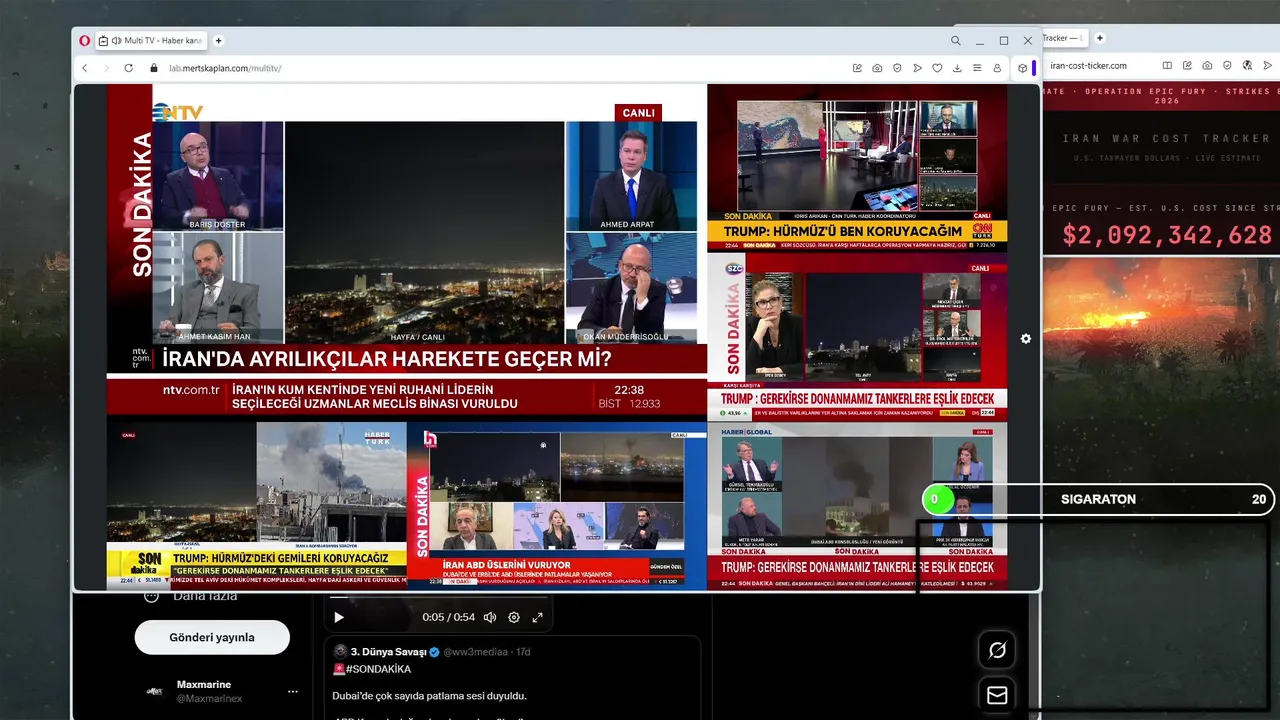Reload the Multi TV page

[x=128, y=68]
